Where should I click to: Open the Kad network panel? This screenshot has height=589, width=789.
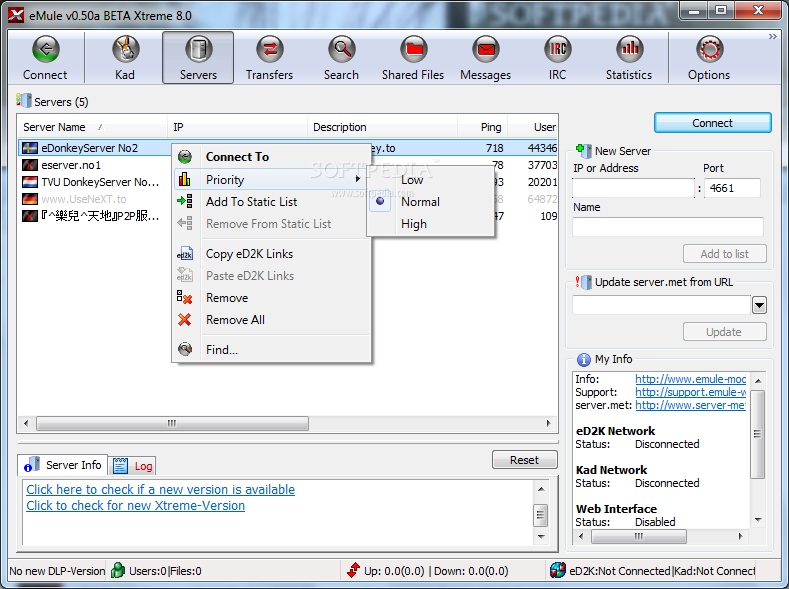coord(125,57)
